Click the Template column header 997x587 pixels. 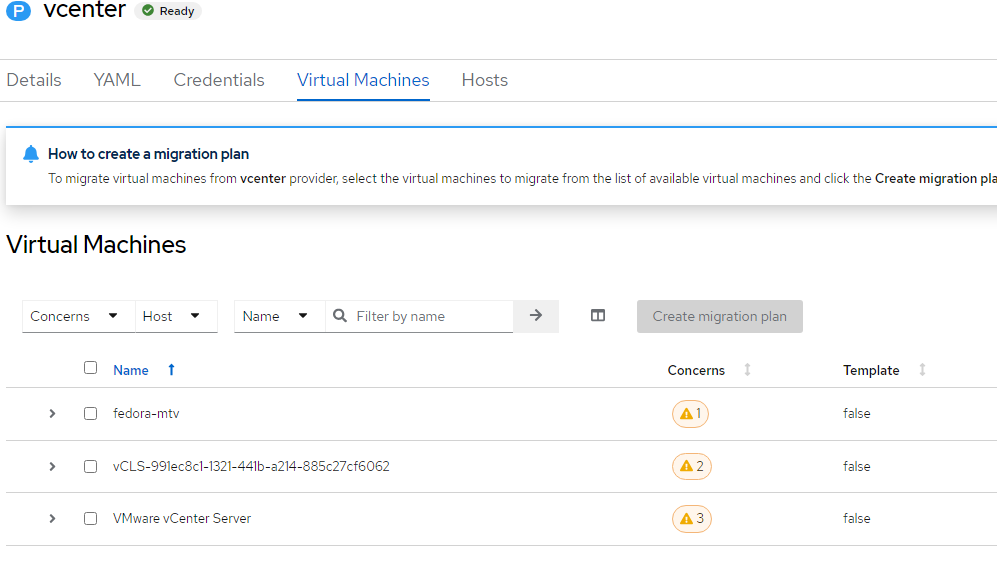pyautogui.click(x=871, y=370)
